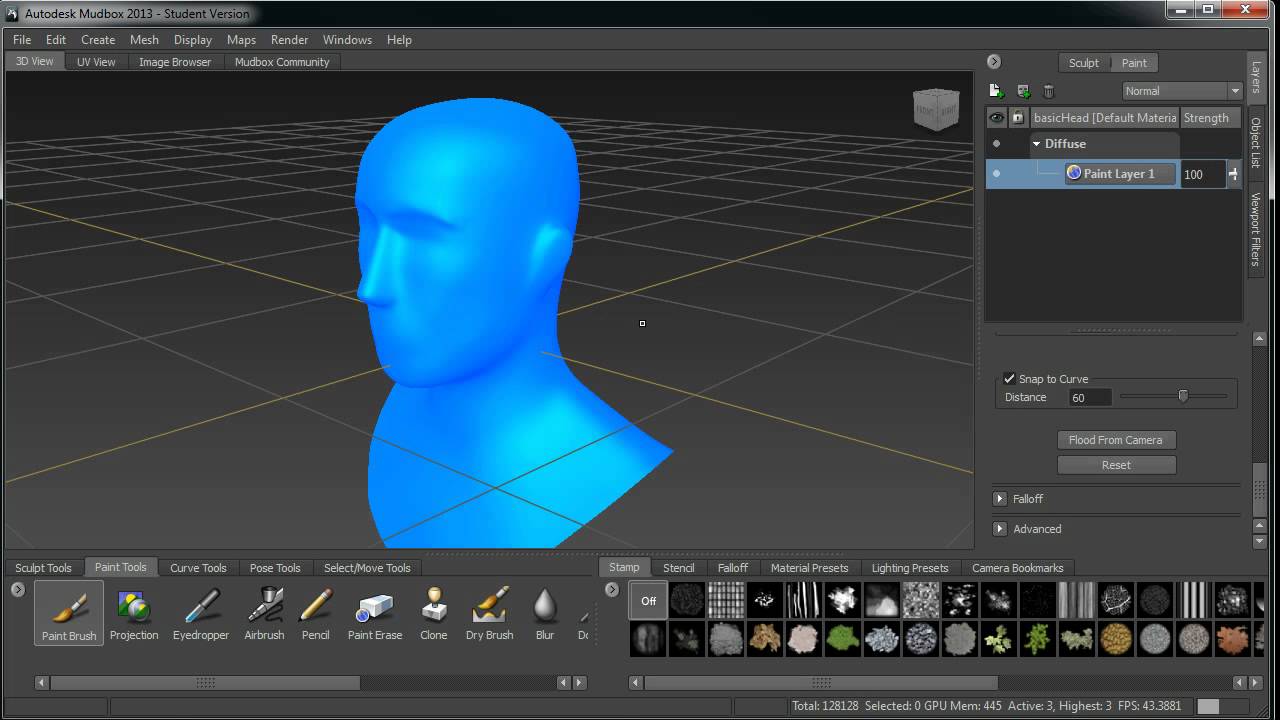This screenshot has width=1280, height=720.
Task: Toggle Diffuse channel visibility dot
Action: pos(996,143)
